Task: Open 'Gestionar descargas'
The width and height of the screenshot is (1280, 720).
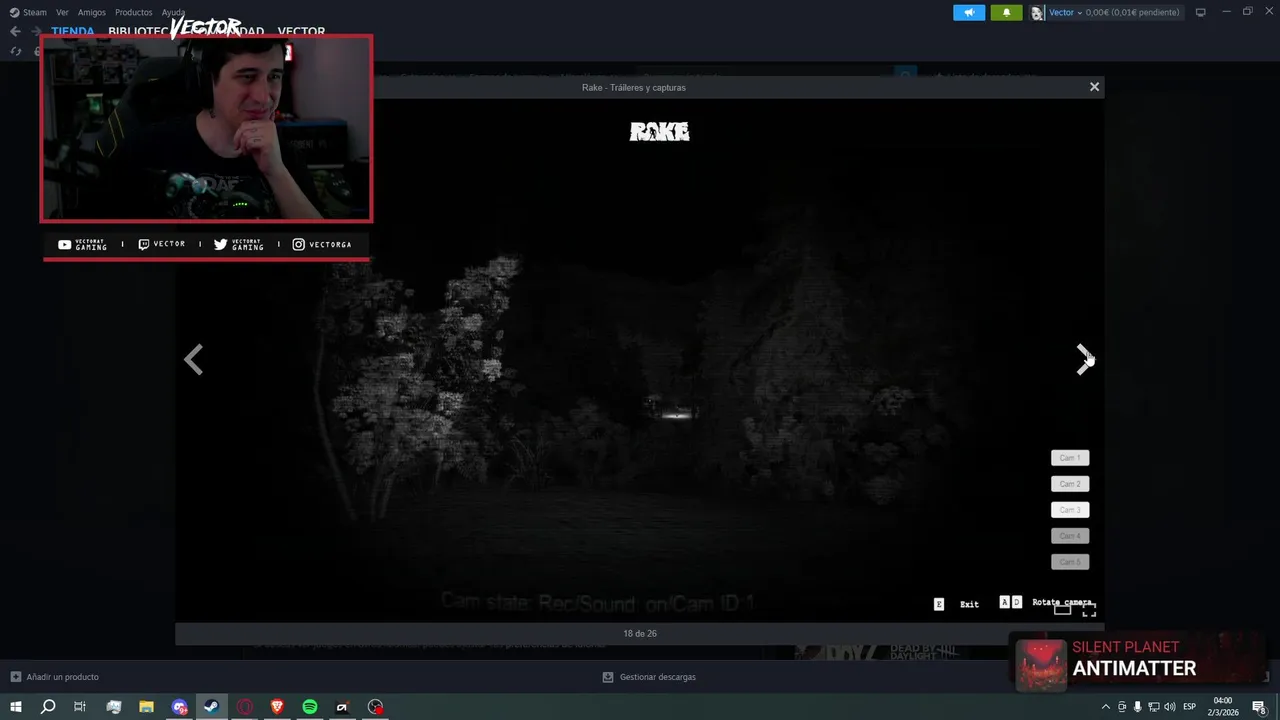Action: click(x=649, y=677)
